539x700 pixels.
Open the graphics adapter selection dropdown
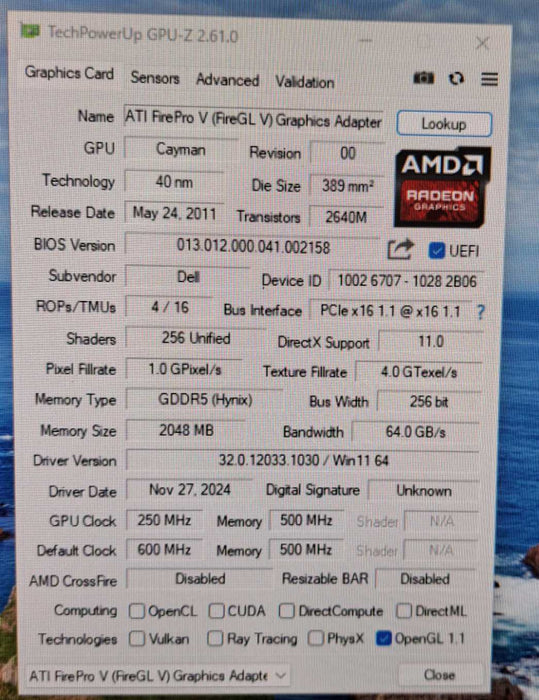pyautogui.click(x=157, y=675)
